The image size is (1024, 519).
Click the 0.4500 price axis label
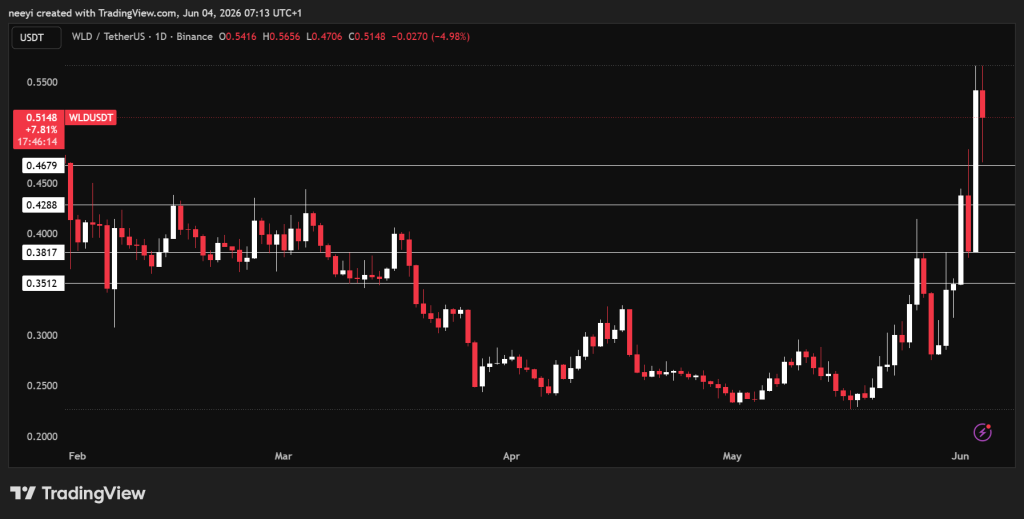[42, 183]
